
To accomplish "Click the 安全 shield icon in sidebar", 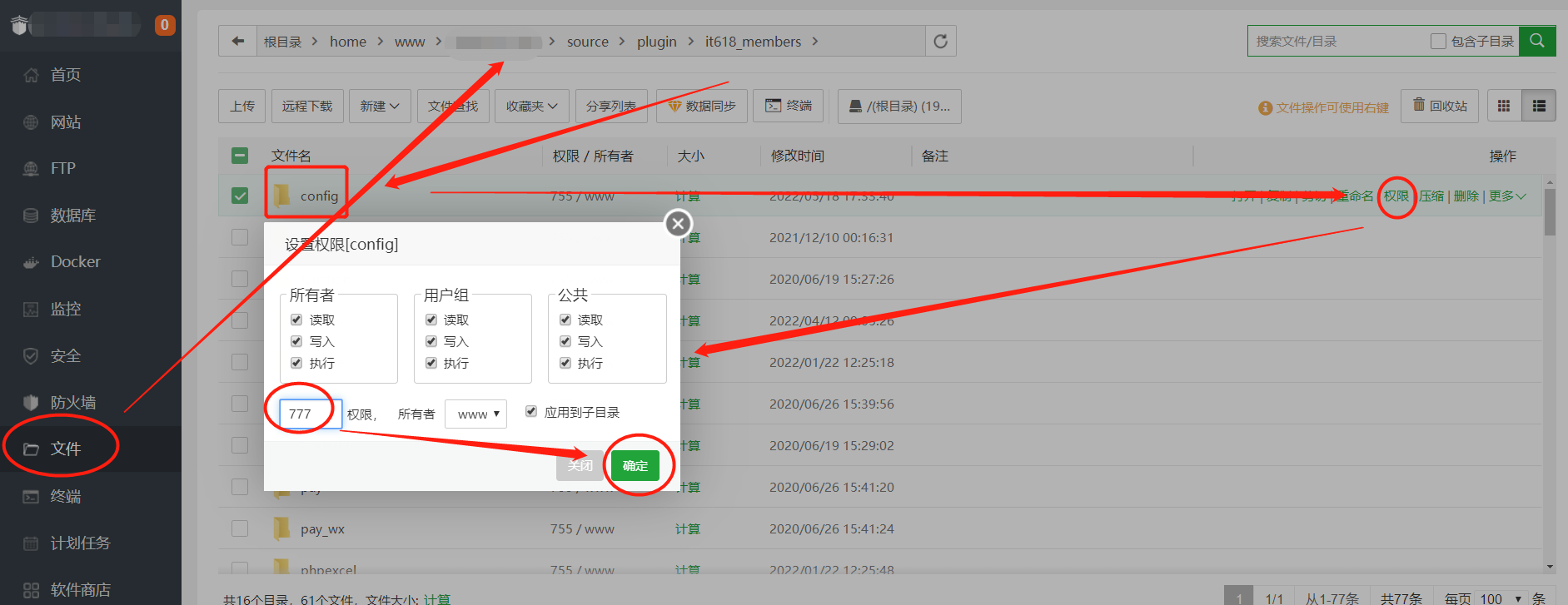I will (x=31, y=356).
